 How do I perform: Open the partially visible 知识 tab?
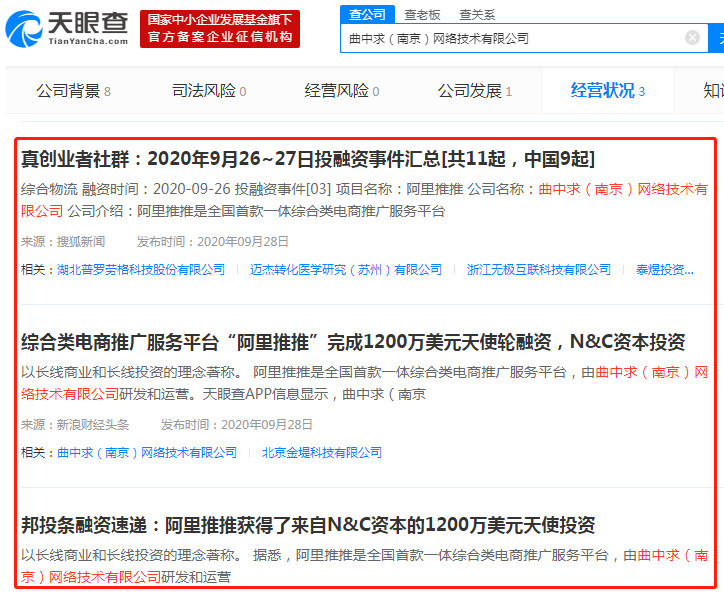click(x=713, y=91)
